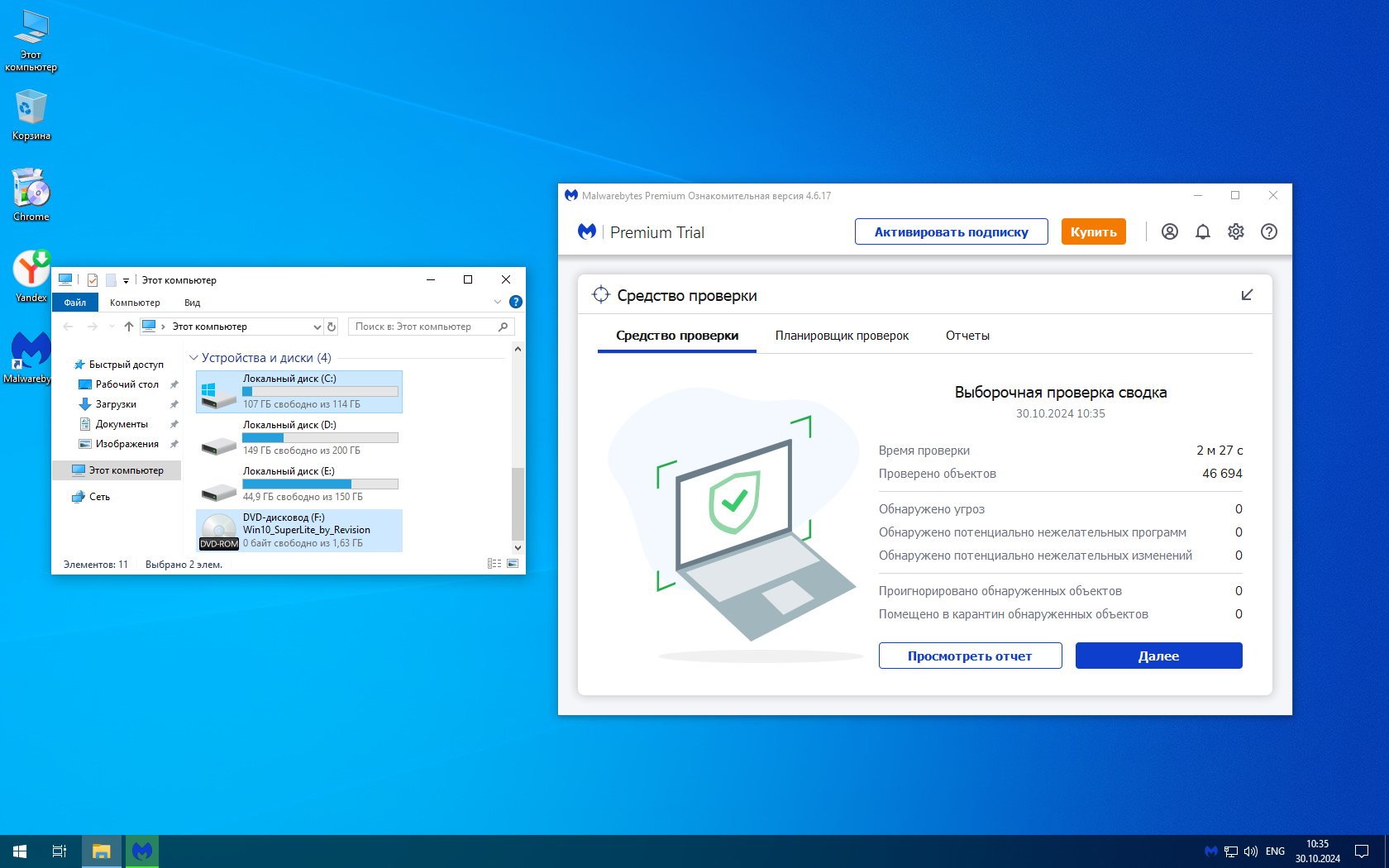Screen dimensions: 1389x868
Task: Click the Malwarebytes tray icon
Action: pyautogui.click(x=1211, y=851)
